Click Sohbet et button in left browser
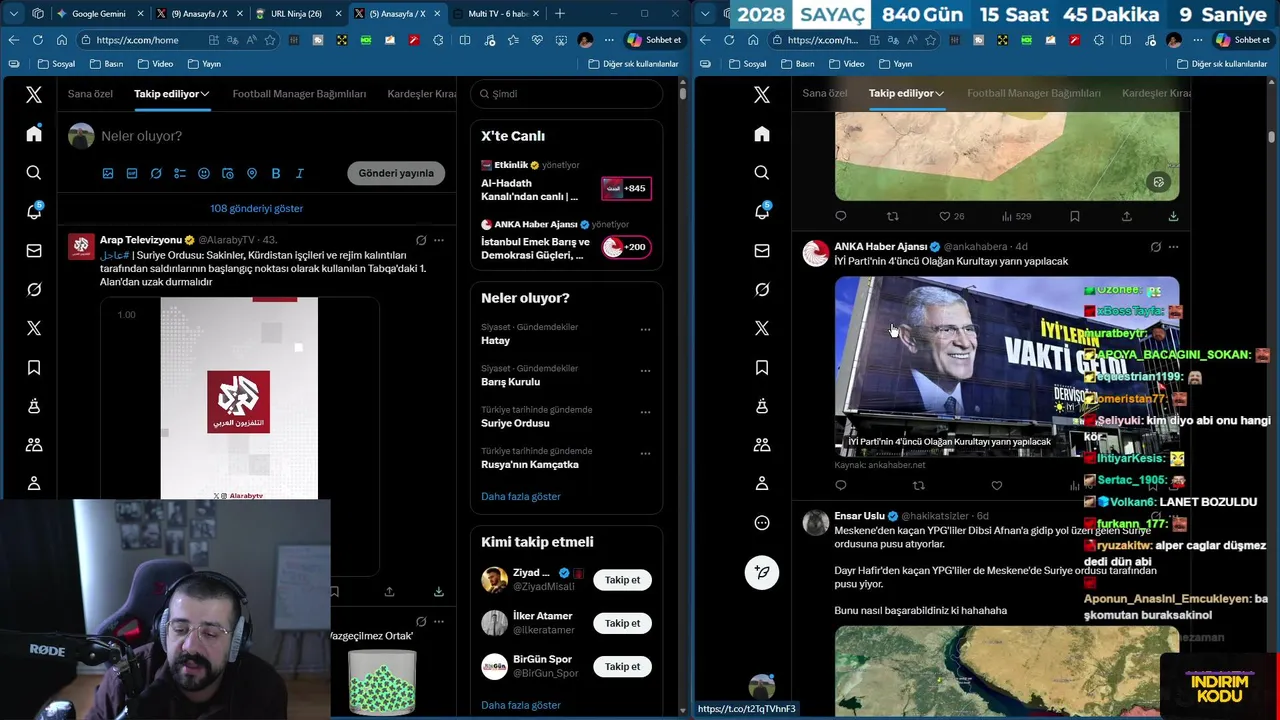 [x=654, y=40]
